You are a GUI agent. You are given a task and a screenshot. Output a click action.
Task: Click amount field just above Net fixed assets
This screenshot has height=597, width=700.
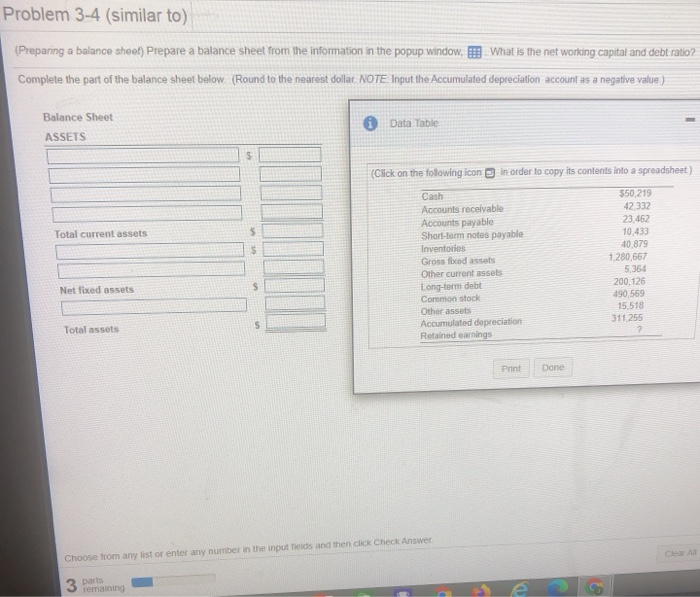pyautogui.click(x=294, y=267)
